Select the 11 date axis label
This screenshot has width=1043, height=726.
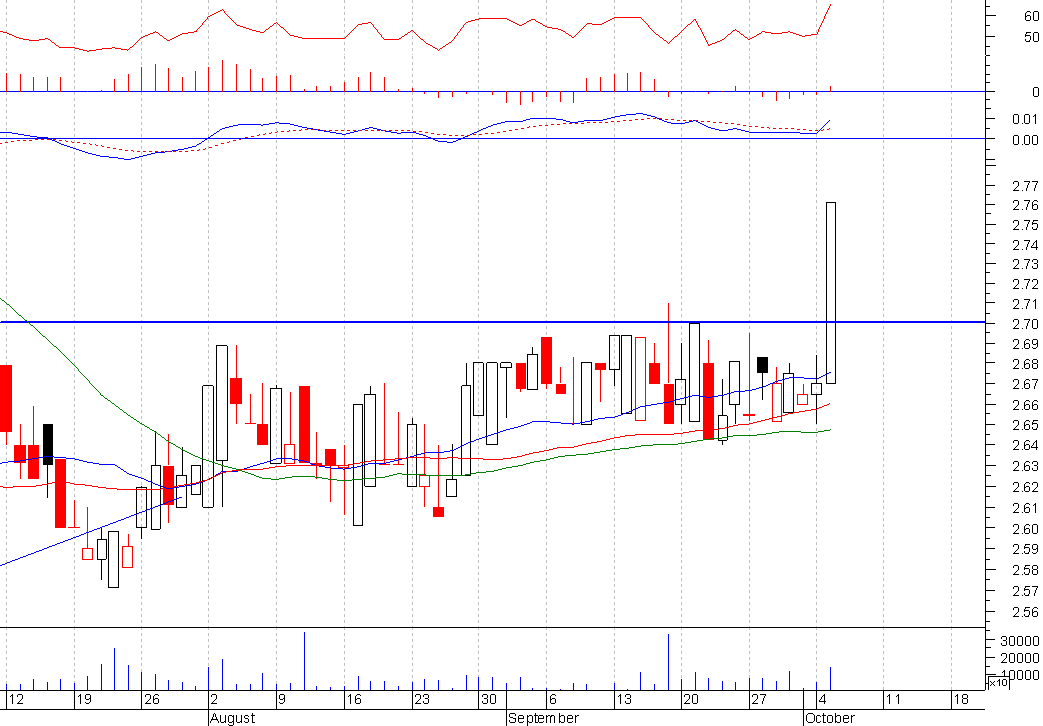[893, 699]
